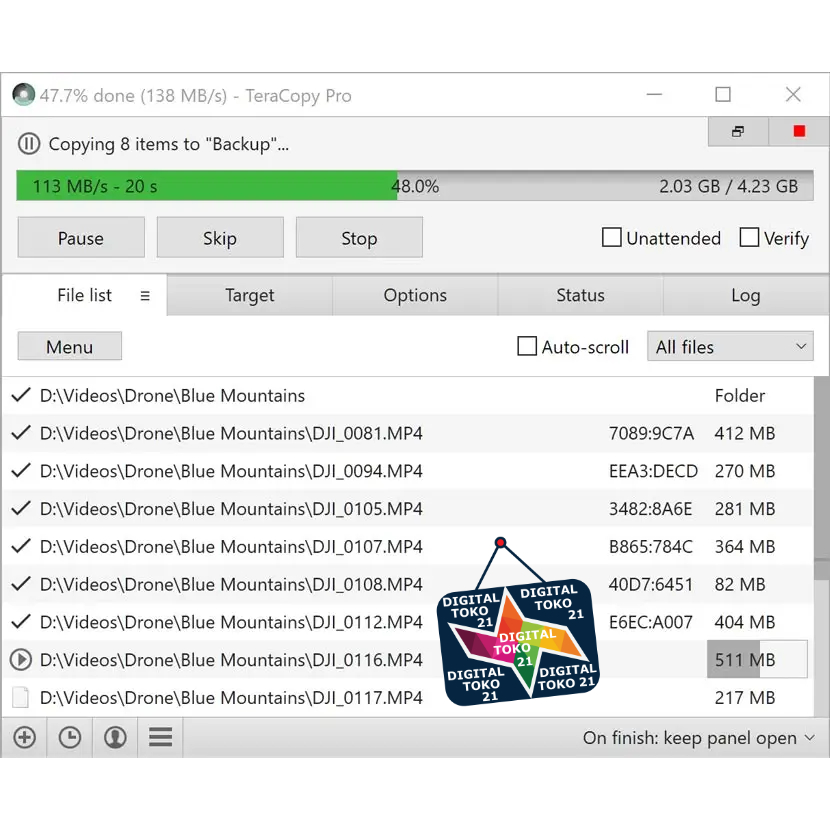Click the compact panel view icon
The height and width of the screenshot is (830, 830).
click(x=738, y=131)
